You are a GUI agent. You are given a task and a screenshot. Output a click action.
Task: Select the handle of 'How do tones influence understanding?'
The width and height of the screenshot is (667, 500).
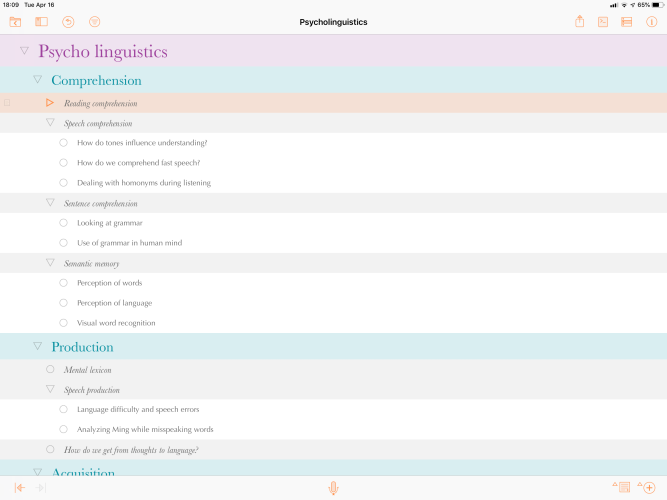63,143
